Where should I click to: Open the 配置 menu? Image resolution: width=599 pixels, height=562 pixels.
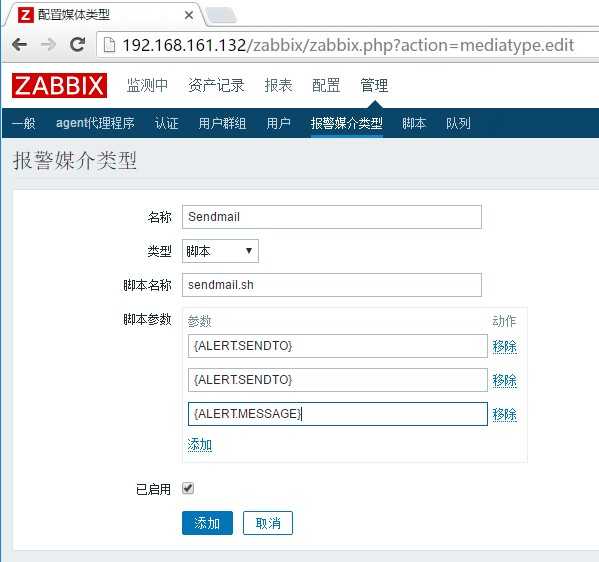point(326,85)
